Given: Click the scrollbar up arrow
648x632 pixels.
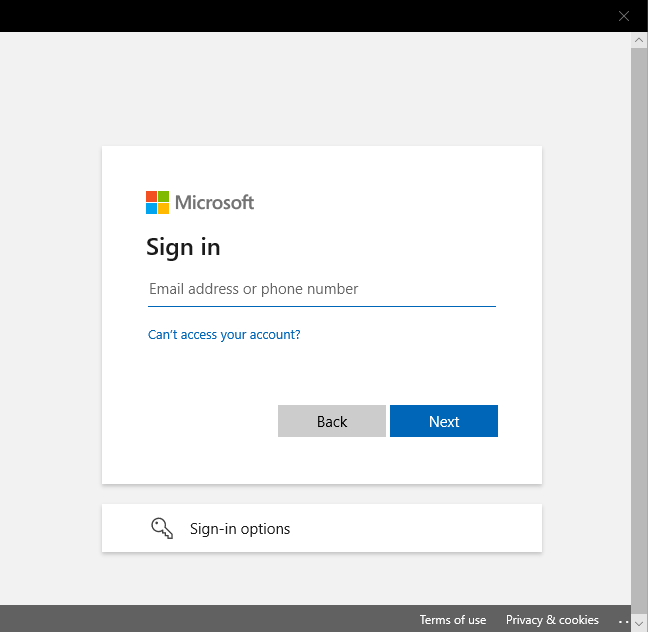Looking at the screenshot, I should [x=639, y=40].
